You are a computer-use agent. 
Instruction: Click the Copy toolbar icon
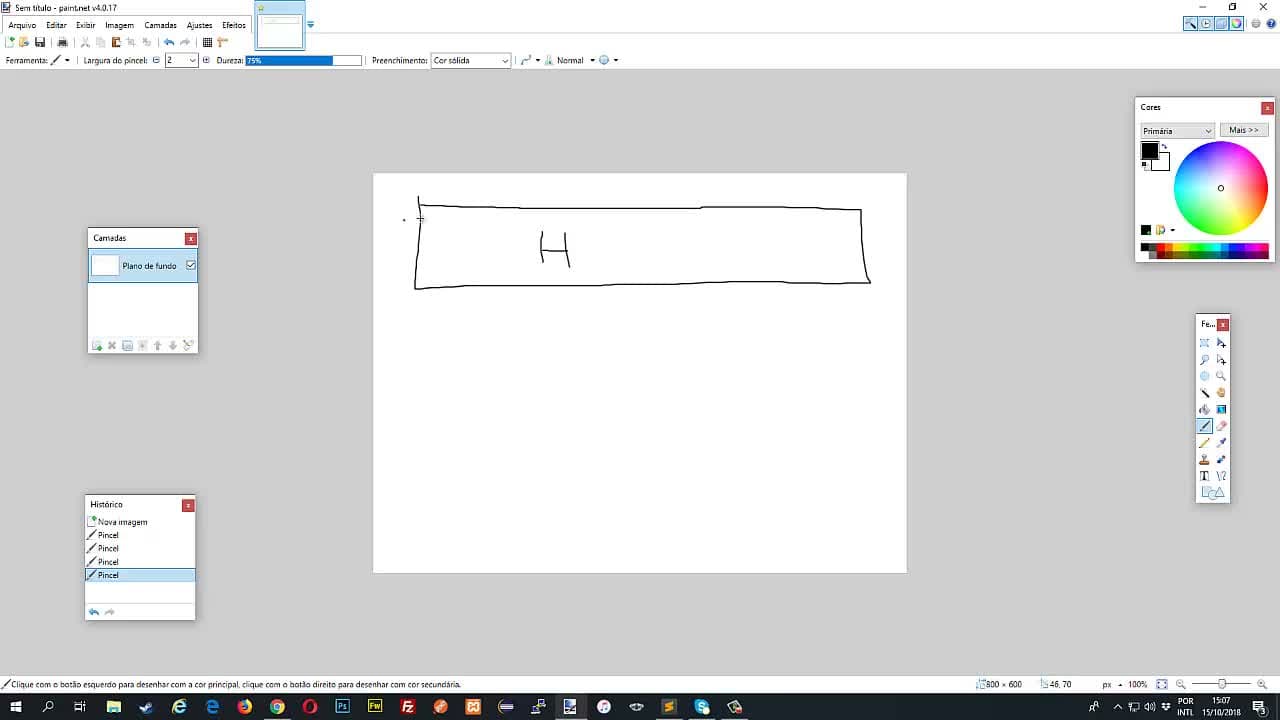click(x=100, y=42)
